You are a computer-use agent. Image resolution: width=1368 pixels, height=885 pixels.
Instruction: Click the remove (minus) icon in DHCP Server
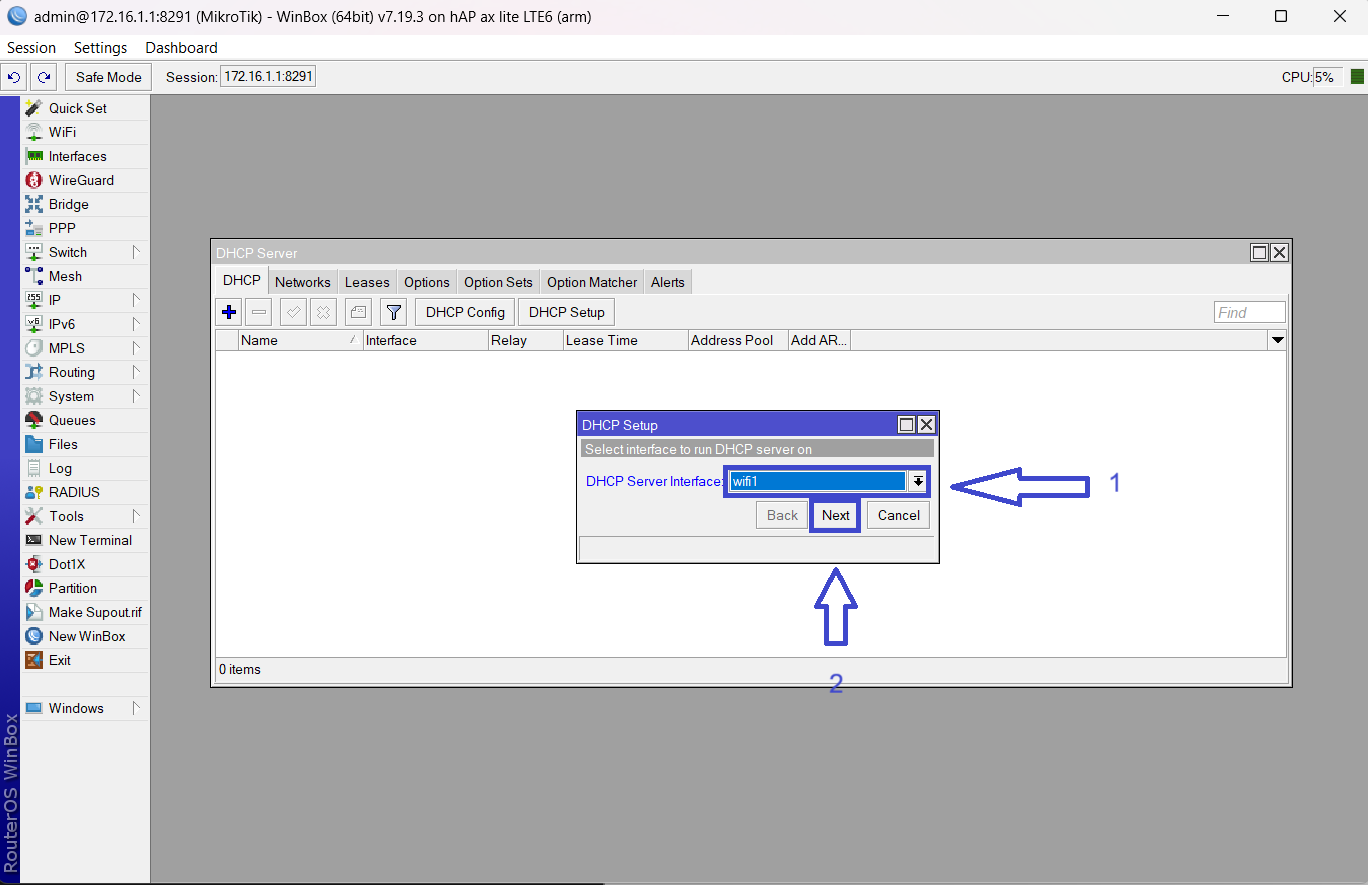click(259, 312)
